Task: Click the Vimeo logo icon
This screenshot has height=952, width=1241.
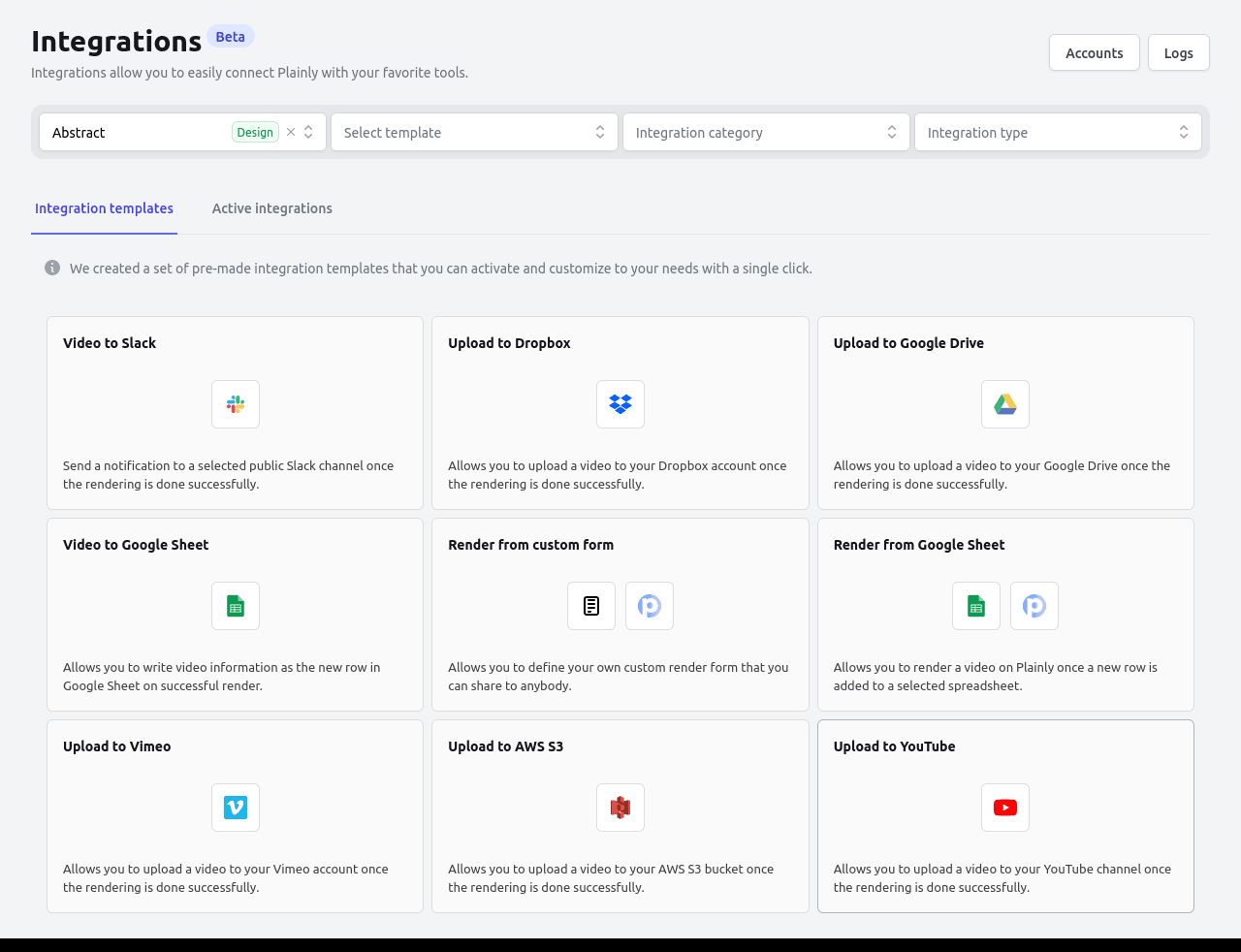Action: tap(236, 808)
